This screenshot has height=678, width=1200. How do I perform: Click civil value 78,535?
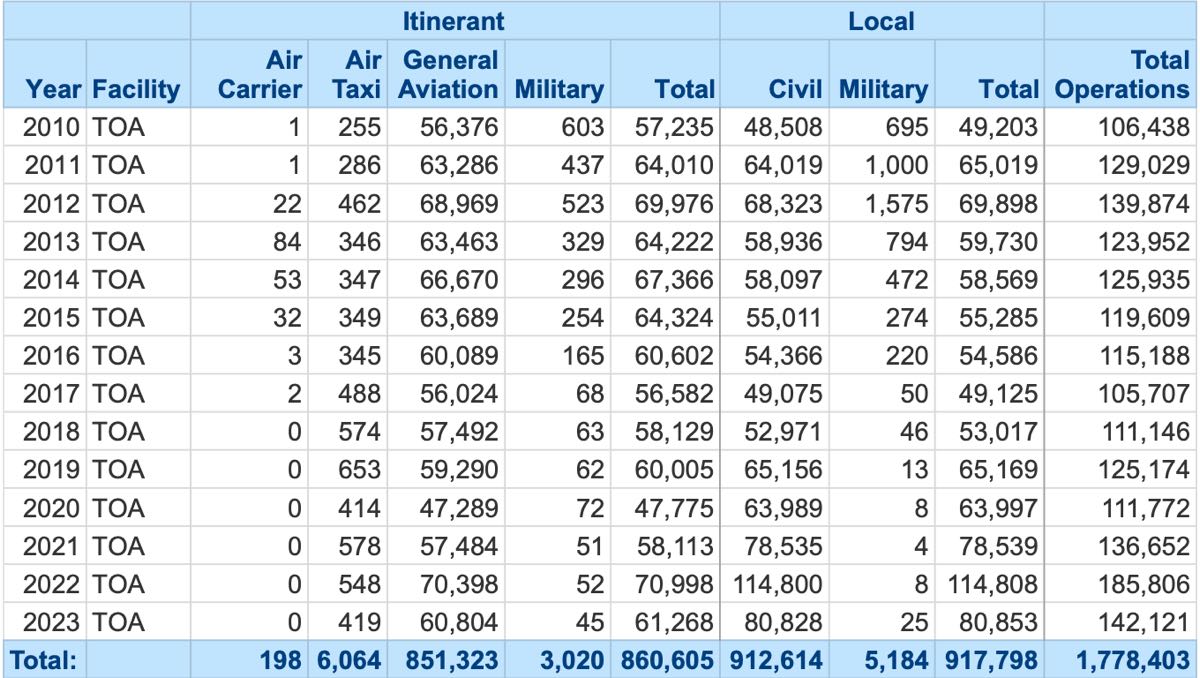(786, 544)
